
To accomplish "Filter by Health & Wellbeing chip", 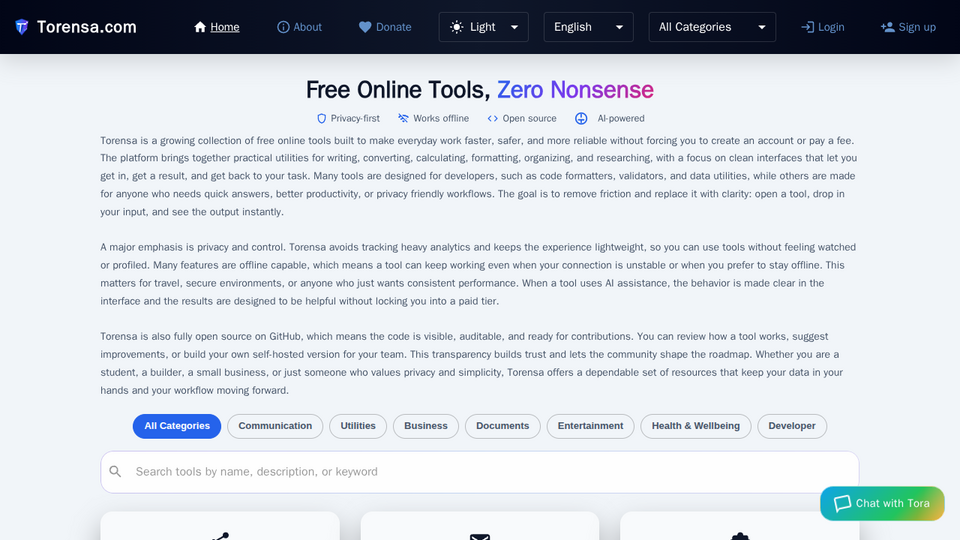I will click(696, 426).
